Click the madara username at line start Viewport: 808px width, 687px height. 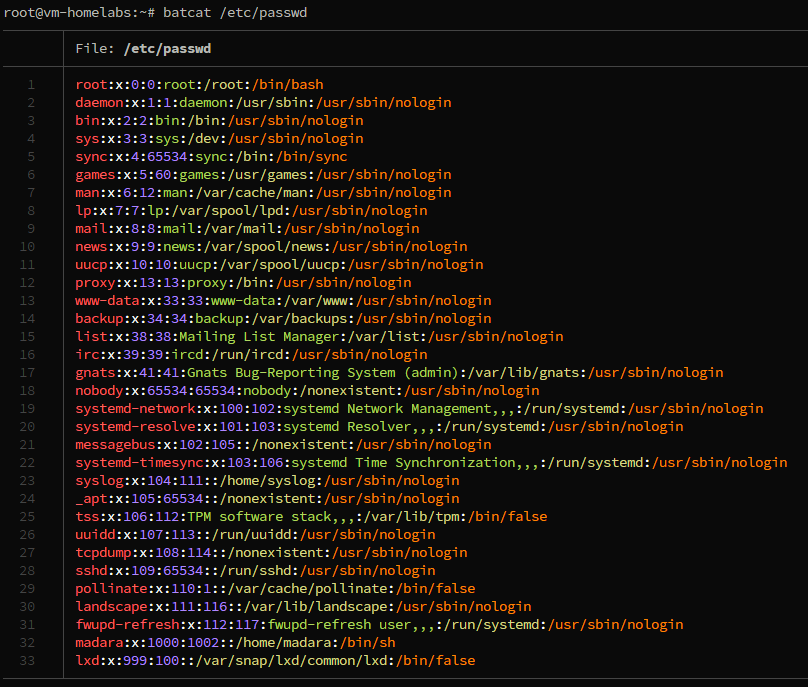click(99, 643)
